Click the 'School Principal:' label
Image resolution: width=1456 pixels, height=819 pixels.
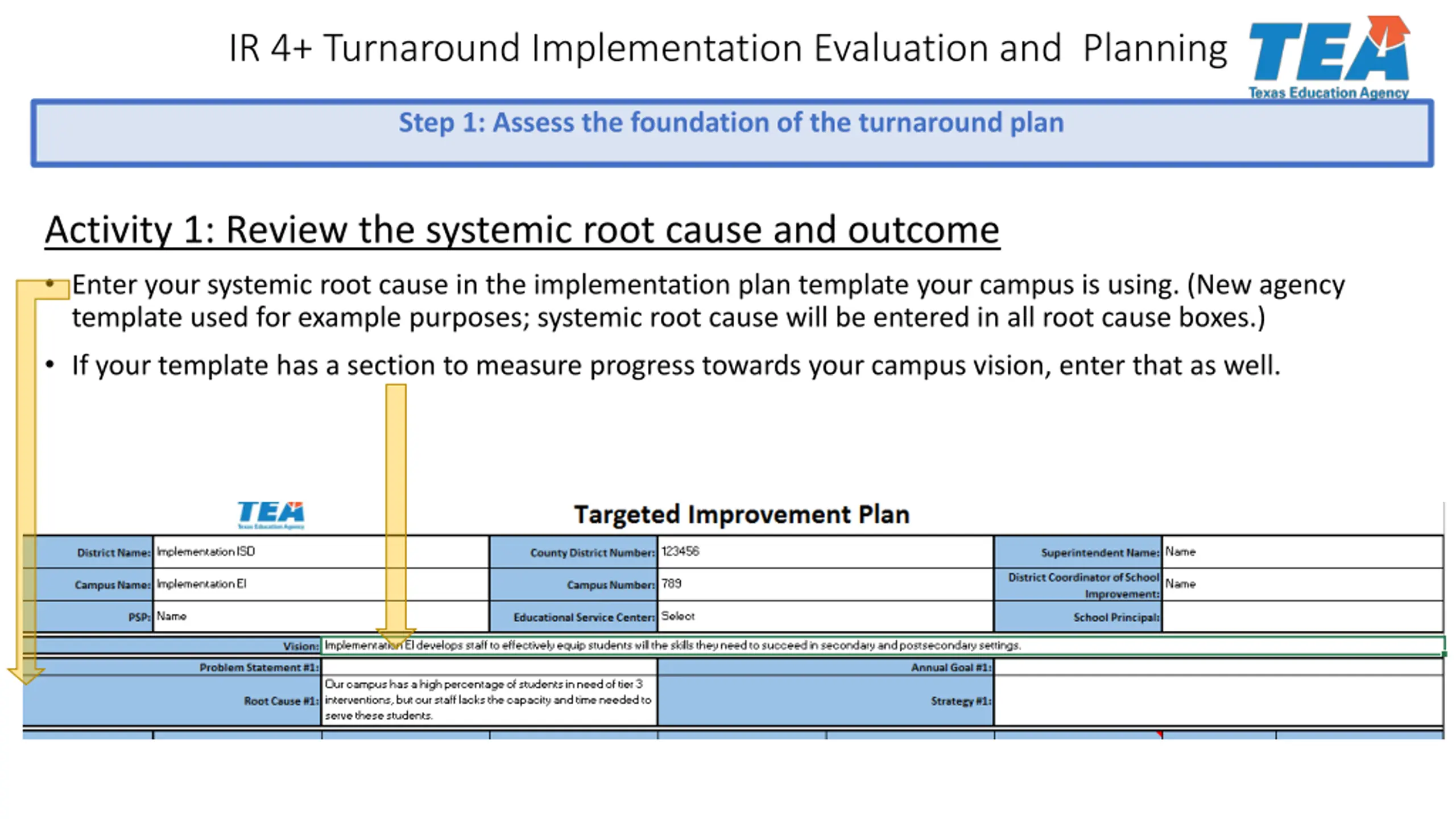pyautogui.click(x=1116, y=617)
